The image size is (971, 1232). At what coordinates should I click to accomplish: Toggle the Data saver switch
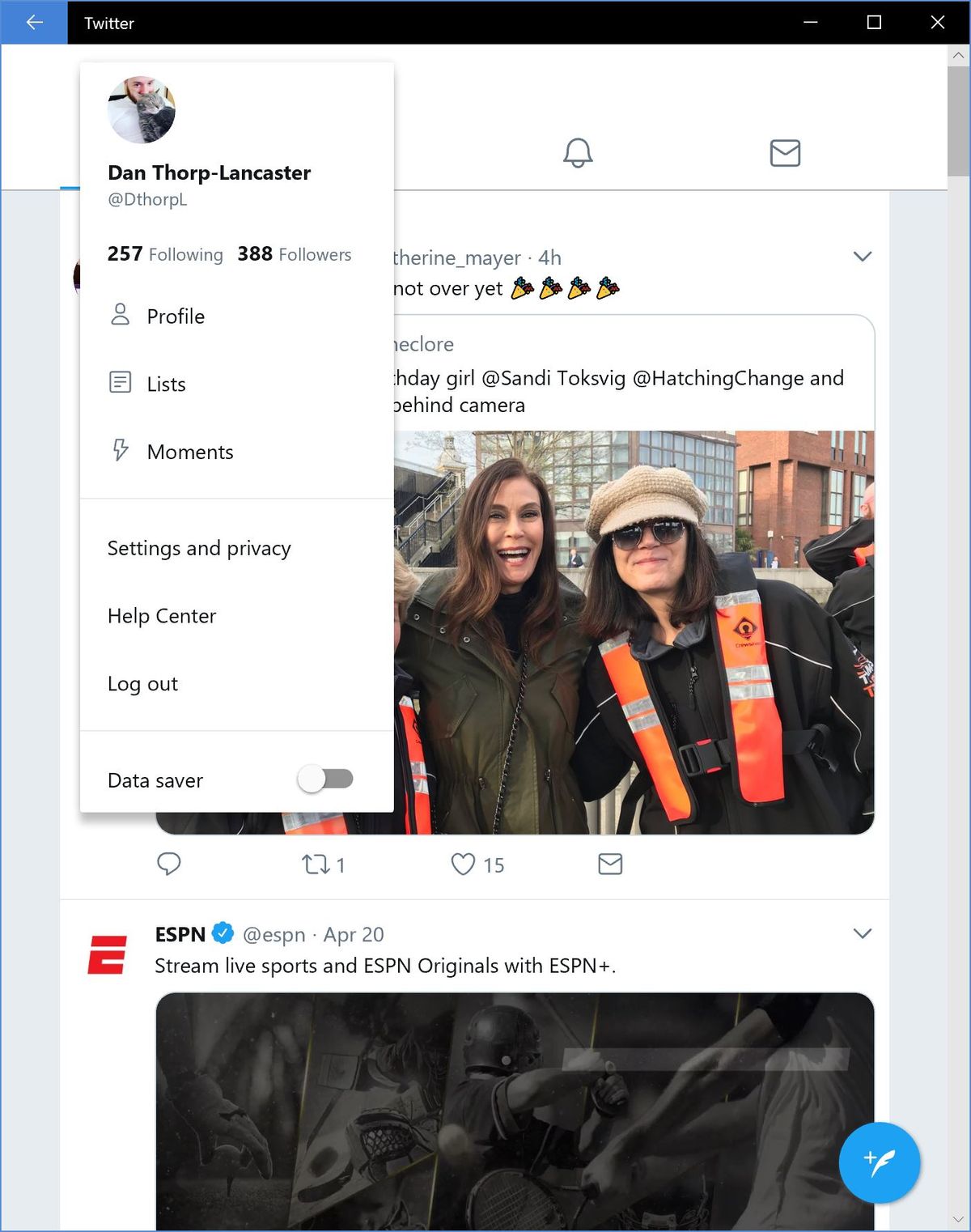click(325, 780)
